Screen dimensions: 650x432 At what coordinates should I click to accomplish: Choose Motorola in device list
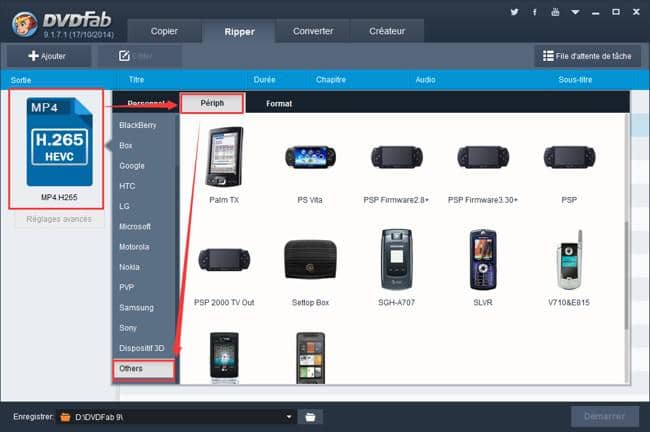click(134, 247)
